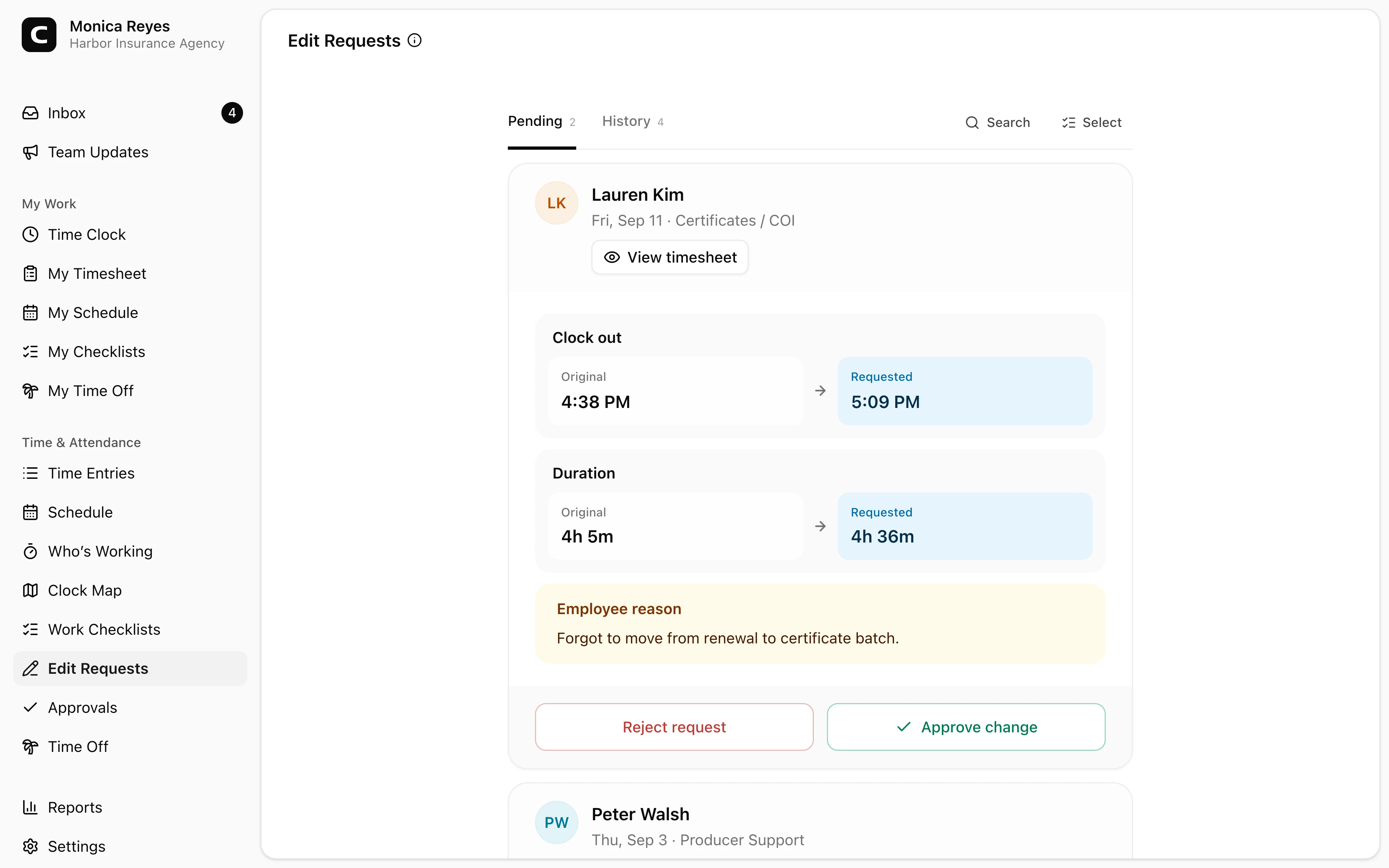1389x868 pixels.
Task: Click the Team Updates megaphone icon
Action: tap(30, 152)
